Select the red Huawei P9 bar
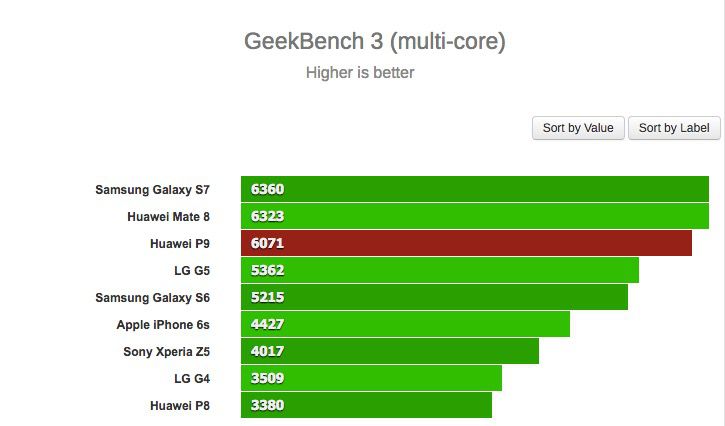Viewport: 725px width, 426px height. pos(466,243)
